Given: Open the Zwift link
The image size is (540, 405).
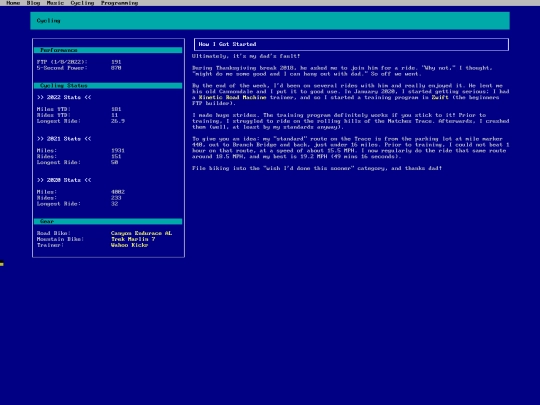Looking at the screenshot, I should [x=440, y=97].
